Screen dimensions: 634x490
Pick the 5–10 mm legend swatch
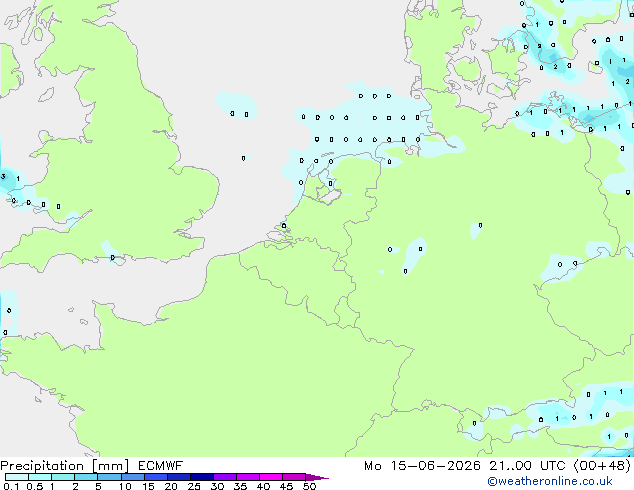[109, 477]
